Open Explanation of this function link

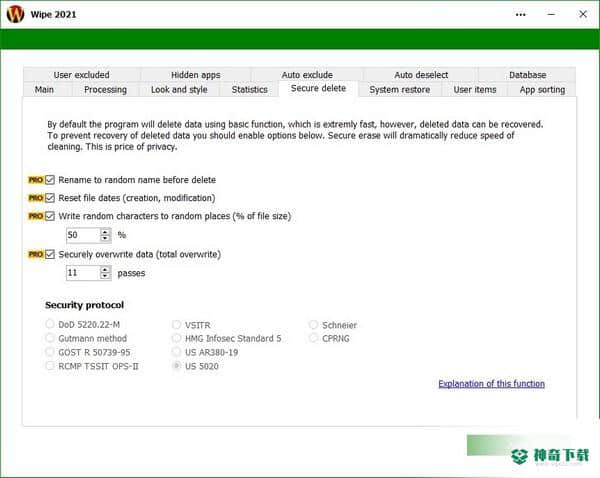[x=492, y=383]
